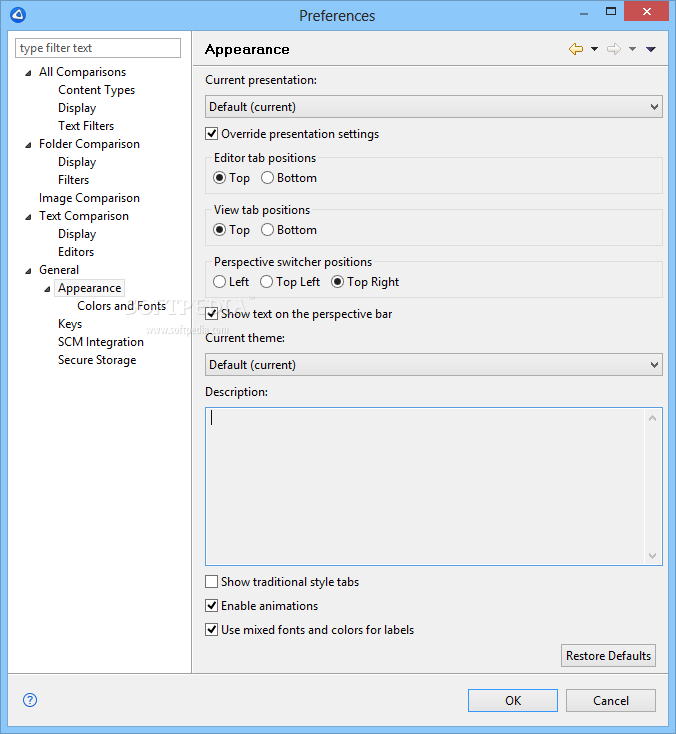Click Description scrollbar down arrow

pos(653,555)
